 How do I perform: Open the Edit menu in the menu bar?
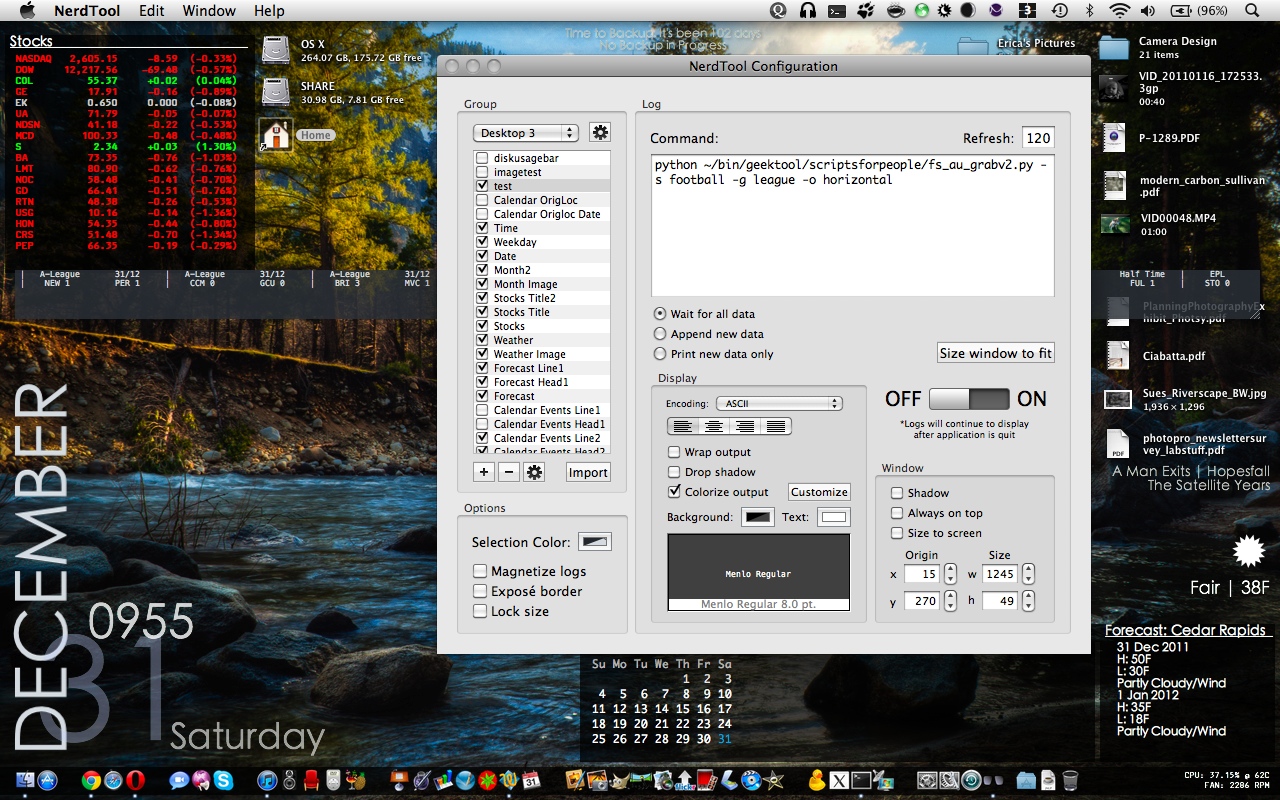pyautogui.click(x=152, y=11)
